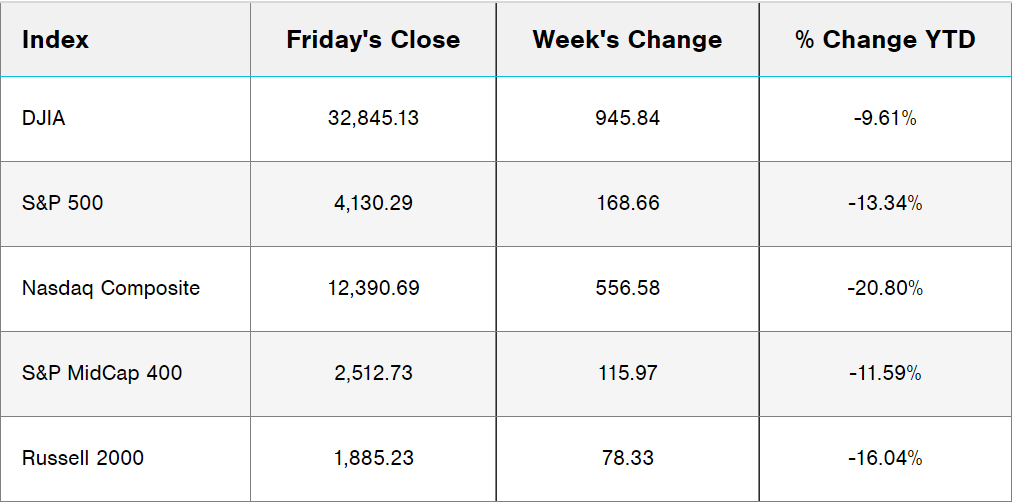Click the S&P MidCap 400 label
Viewport: 1012px width, 503px height.
[102, 373]
